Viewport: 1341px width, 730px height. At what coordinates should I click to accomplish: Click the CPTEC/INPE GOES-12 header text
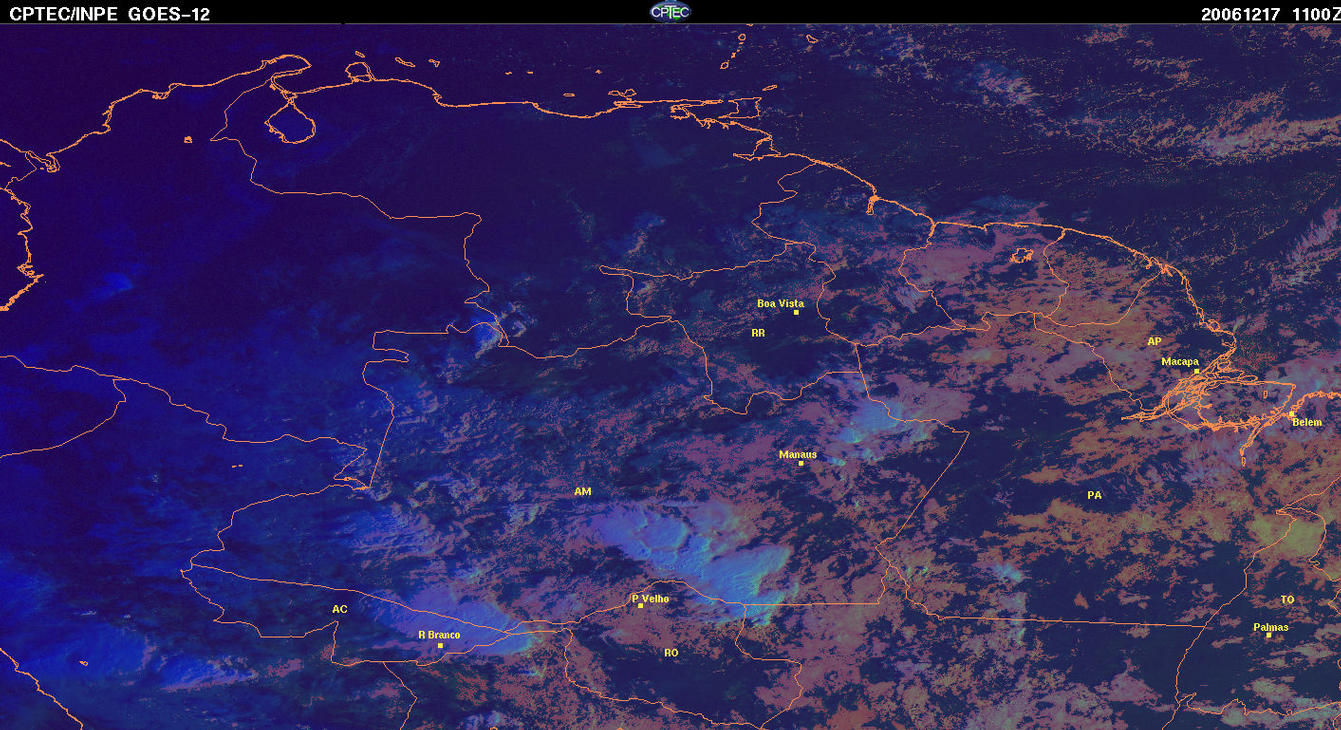click(x=109, y=14)
